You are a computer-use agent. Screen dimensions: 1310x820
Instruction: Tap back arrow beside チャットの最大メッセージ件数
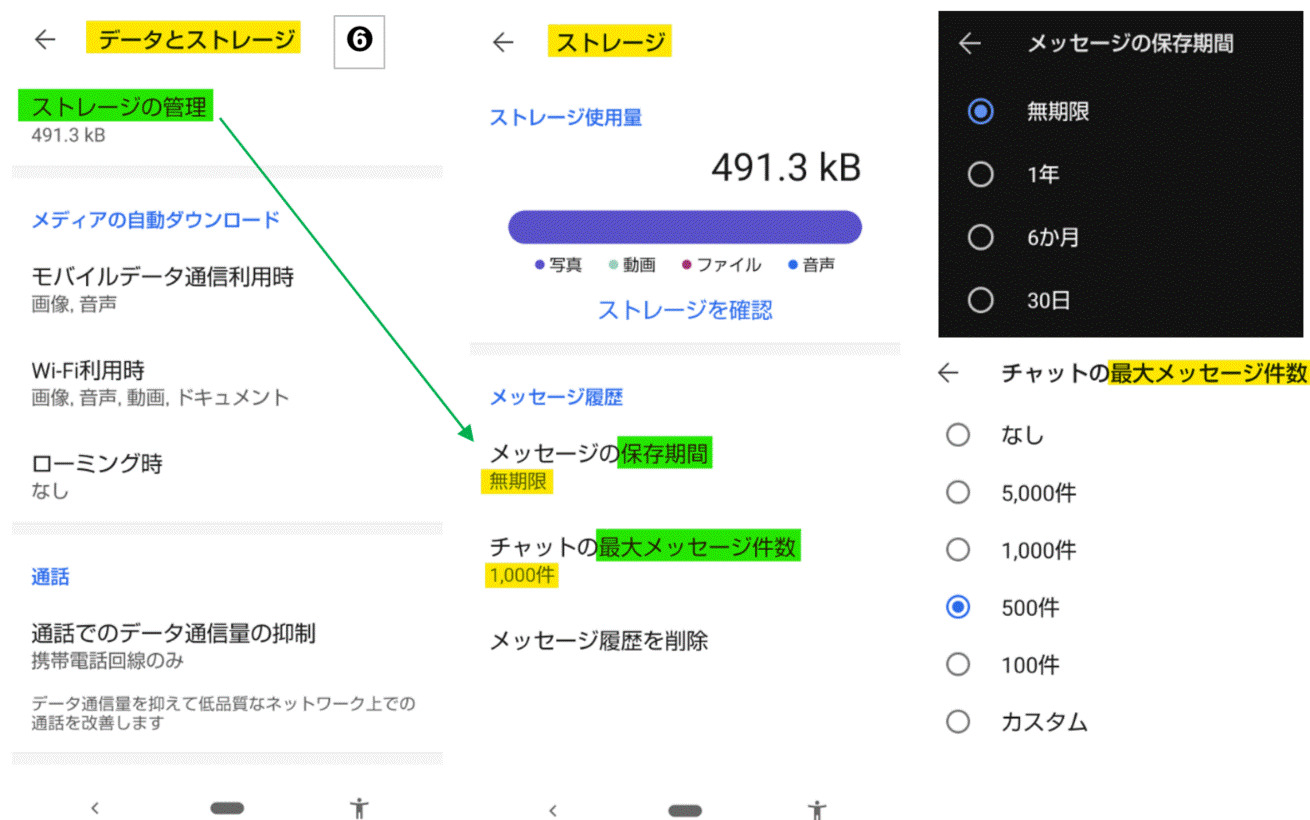pyautogui.click(x=948, y=373)
